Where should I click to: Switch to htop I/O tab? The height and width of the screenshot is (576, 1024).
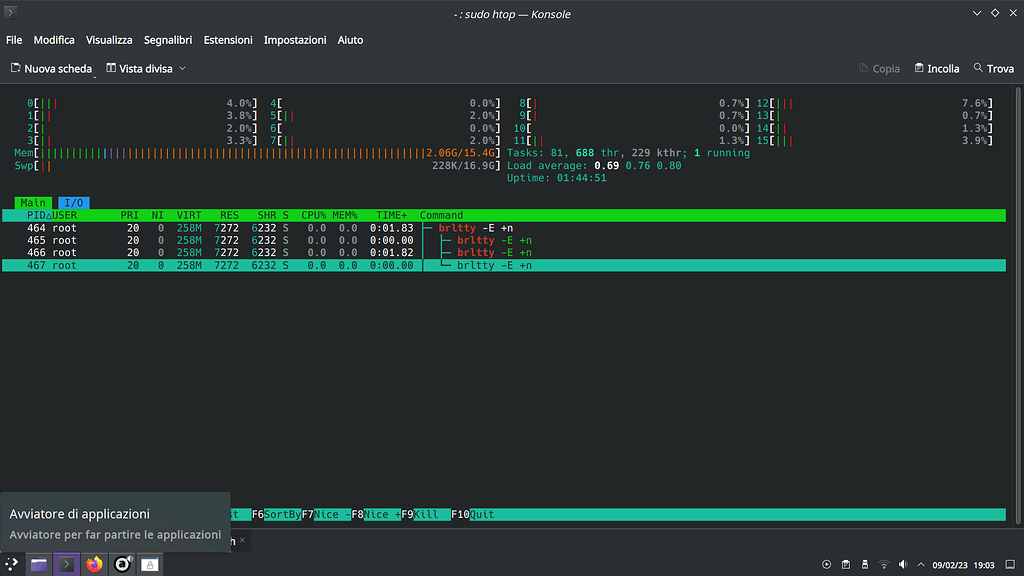tap(74, 203)
